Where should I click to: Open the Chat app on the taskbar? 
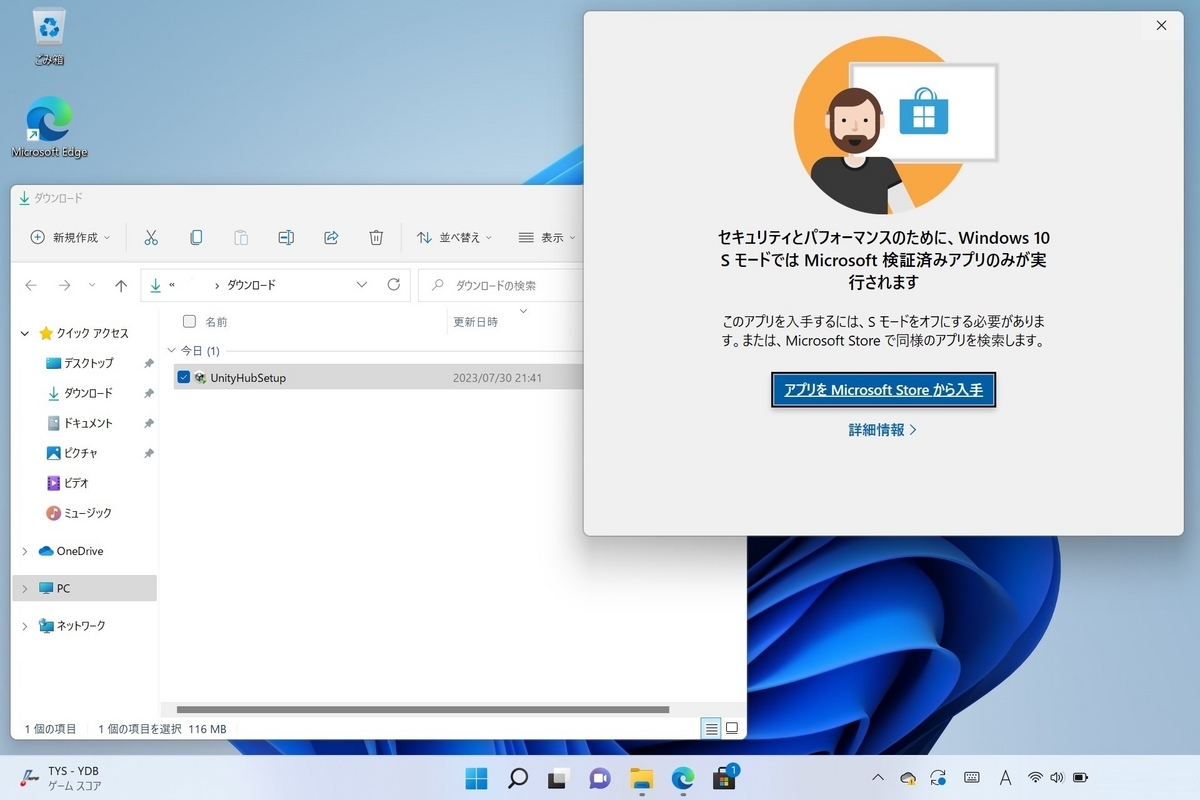pos(600,778)
